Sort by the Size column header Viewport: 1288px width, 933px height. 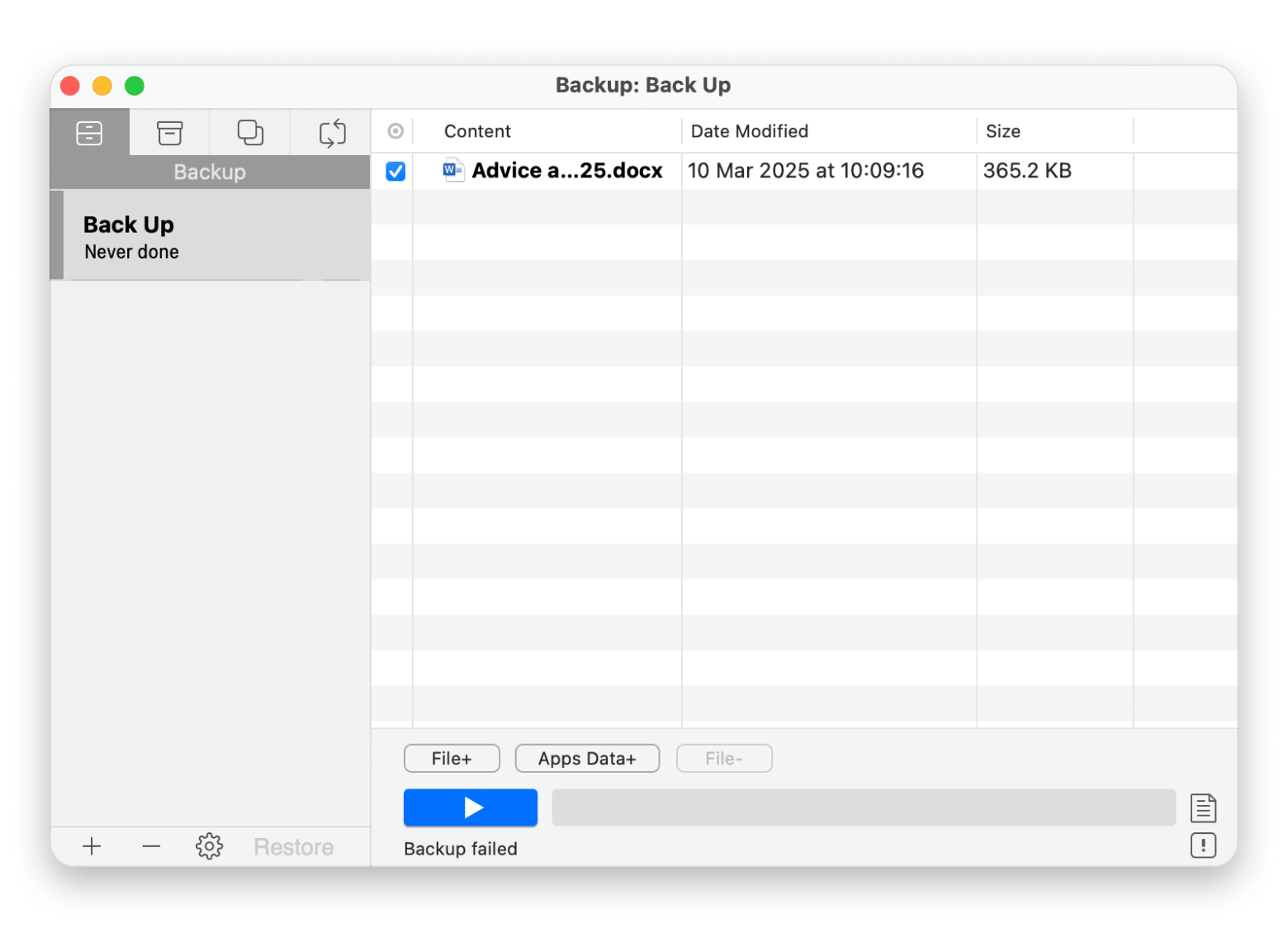(x=1002, y=131)
